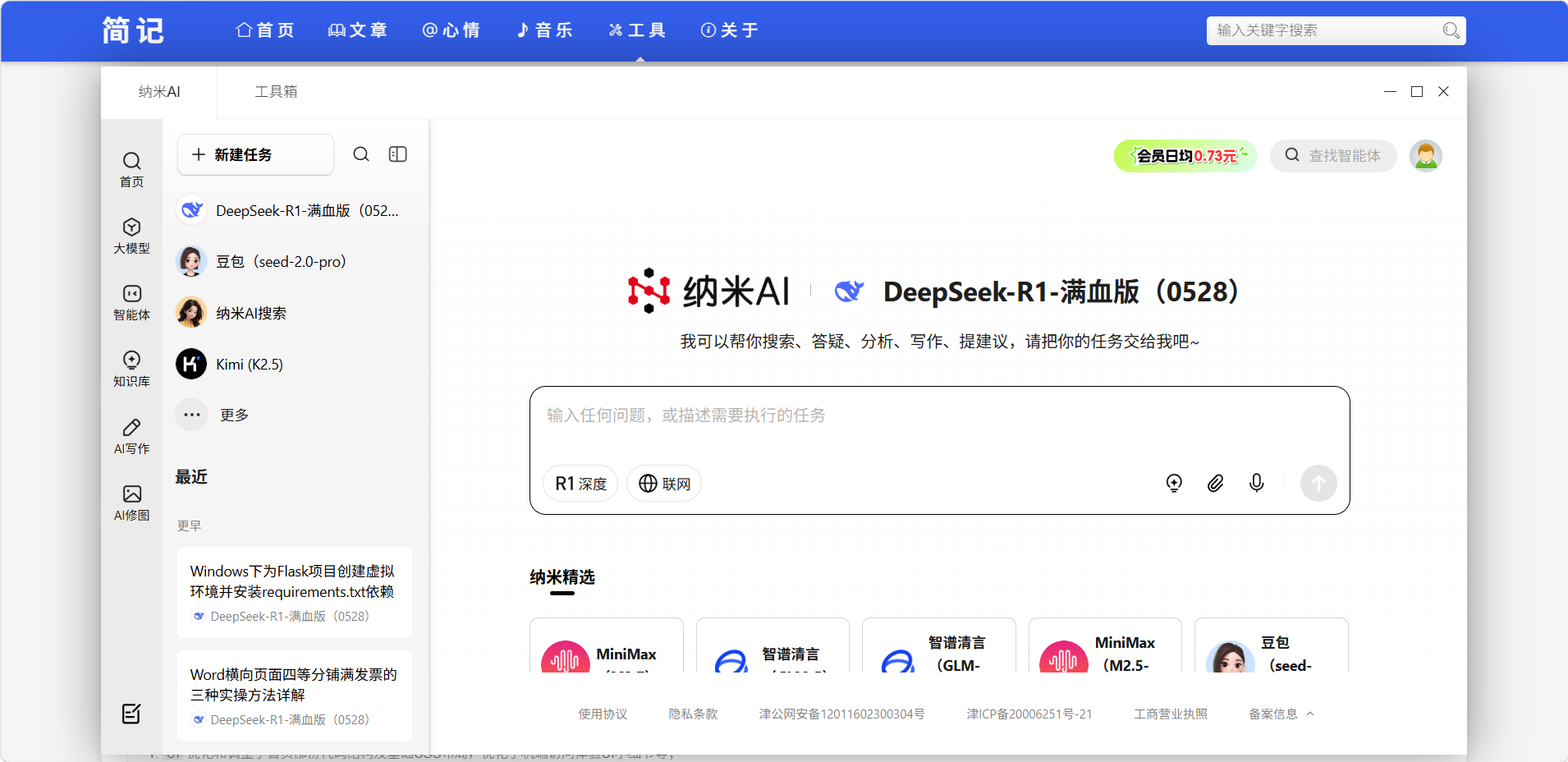Click the 查找智能体 search box

click(1333, 156)
